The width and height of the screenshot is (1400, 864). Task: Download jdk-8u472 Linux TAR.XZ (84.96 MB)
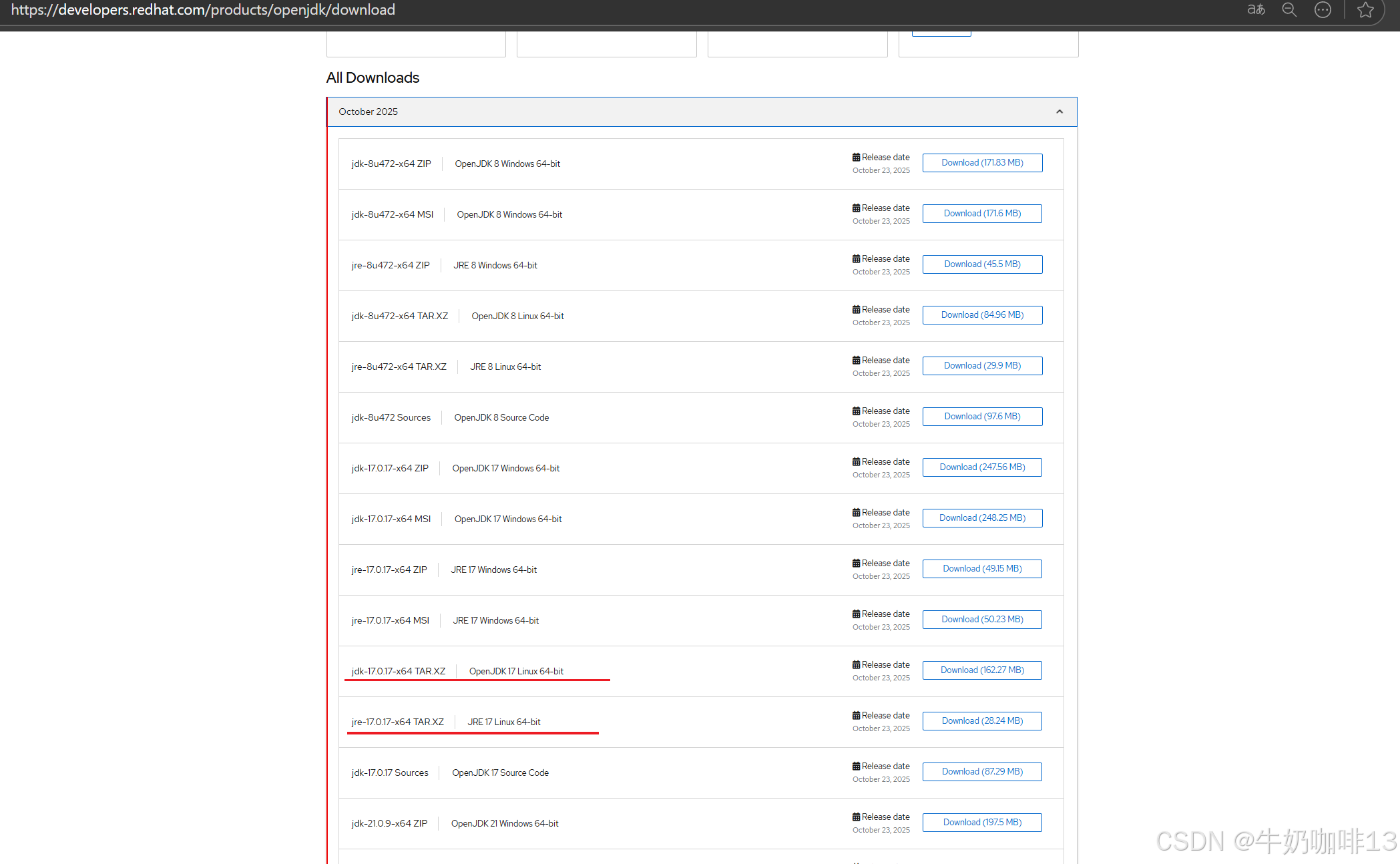click(982, 315)
